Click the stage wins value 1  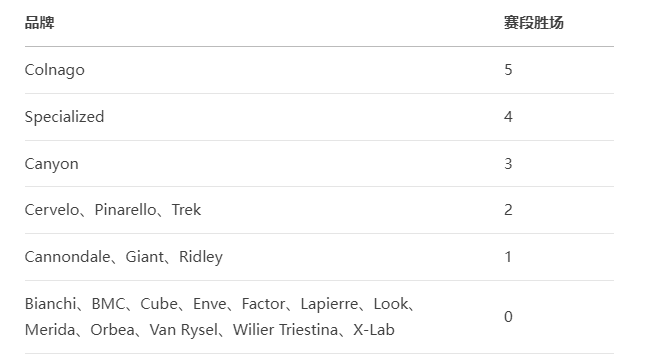tap(508, 257)
